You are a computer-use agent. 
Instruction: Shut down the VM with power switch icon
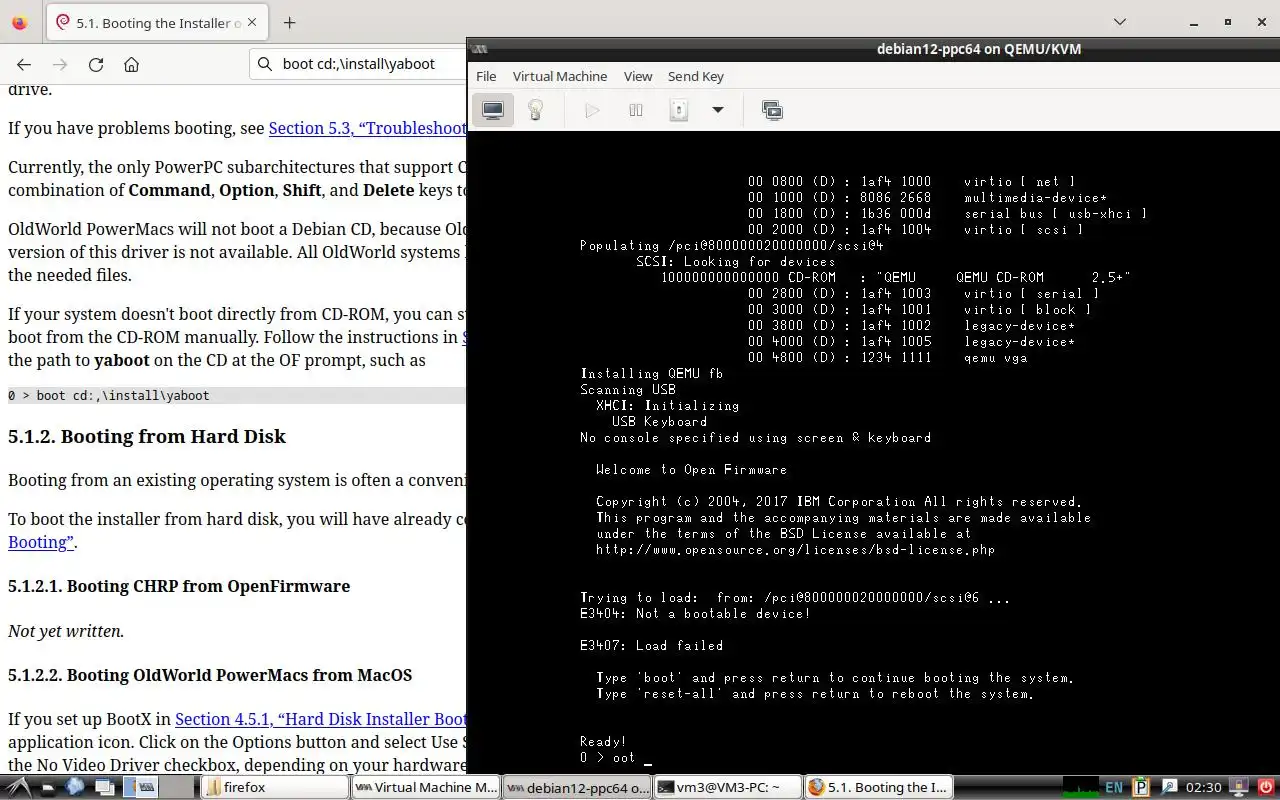678,110
